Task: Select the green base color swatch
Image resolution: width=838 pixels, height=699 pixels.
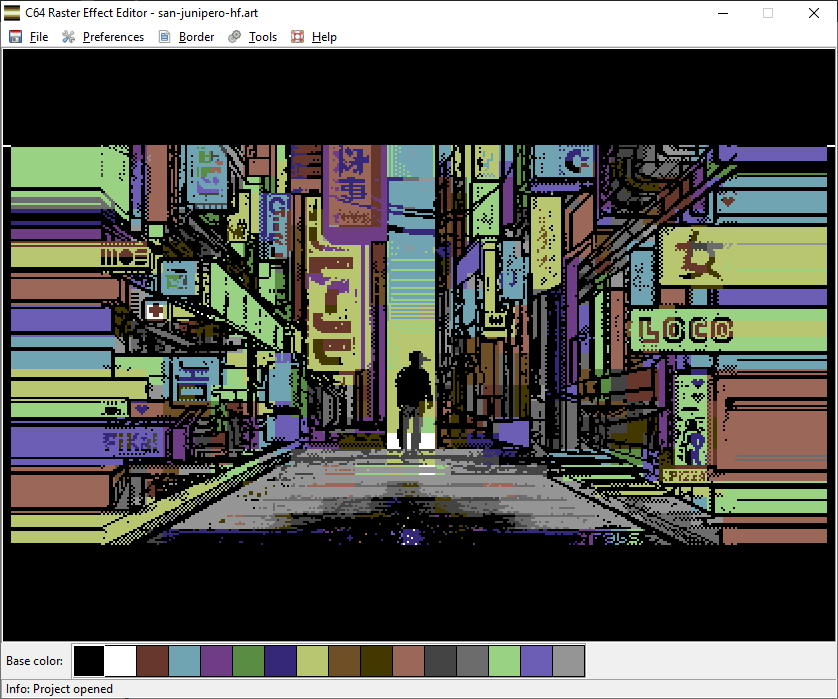Action: (x=249, y=661)
